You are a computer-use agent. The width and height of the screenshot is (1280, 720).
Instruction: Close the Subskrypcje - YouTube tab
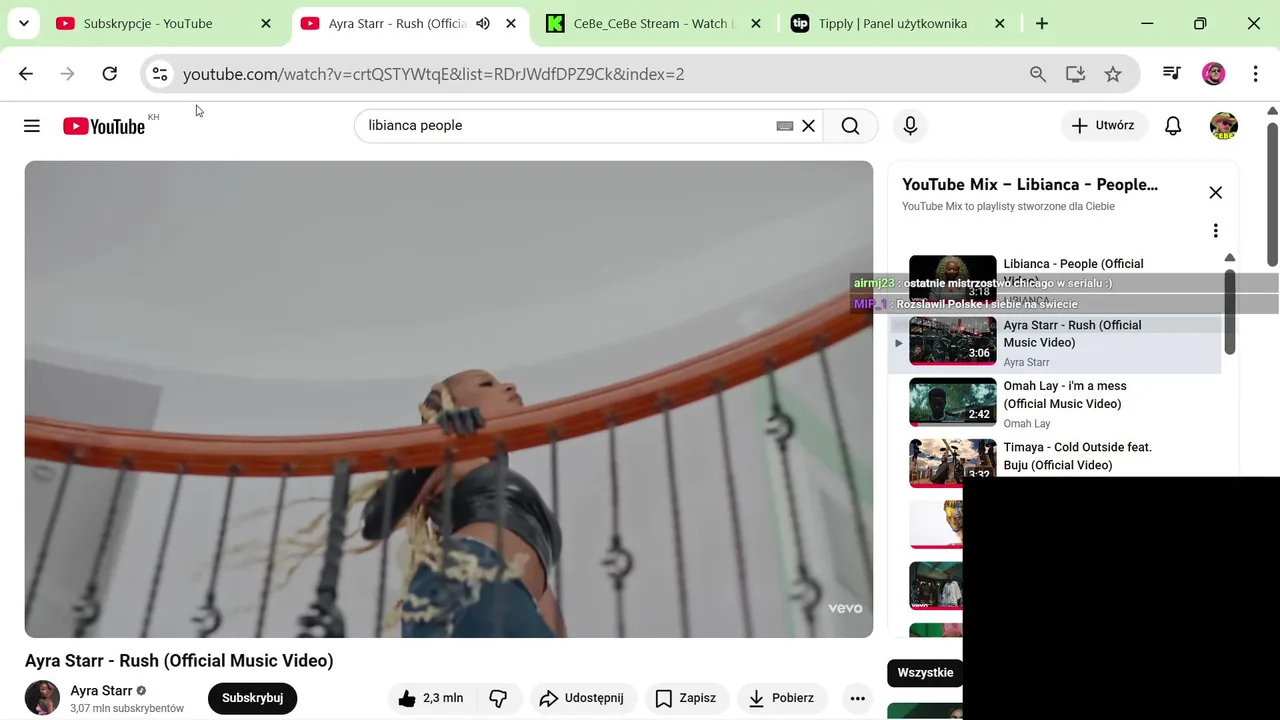[x=266, y=23]
